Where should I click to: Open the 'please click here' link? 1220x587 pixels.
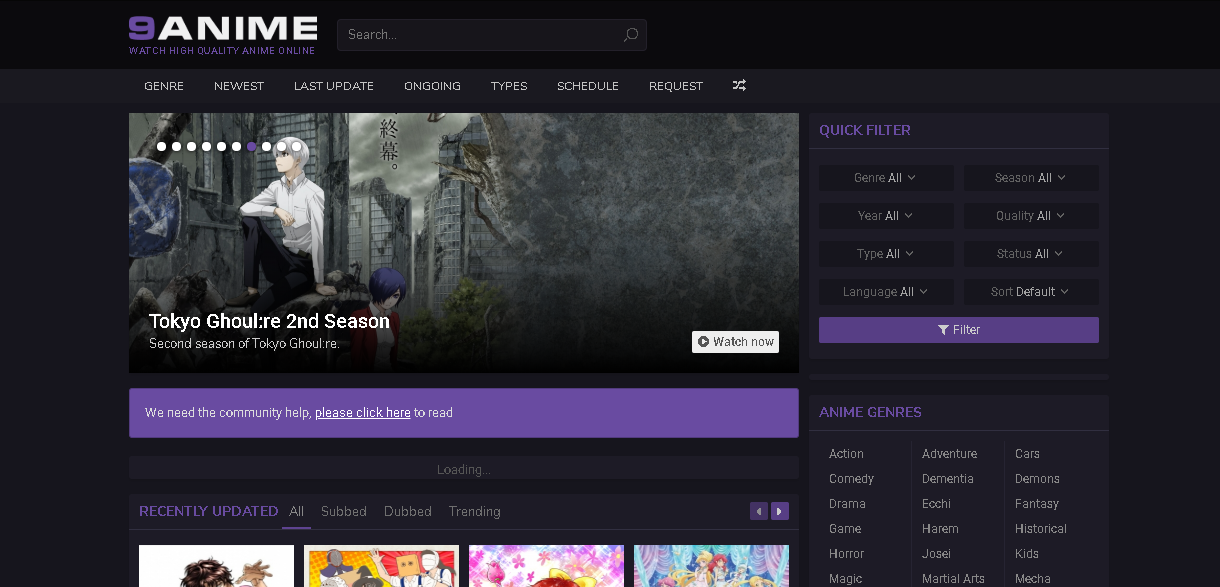(x=363, y=413)
